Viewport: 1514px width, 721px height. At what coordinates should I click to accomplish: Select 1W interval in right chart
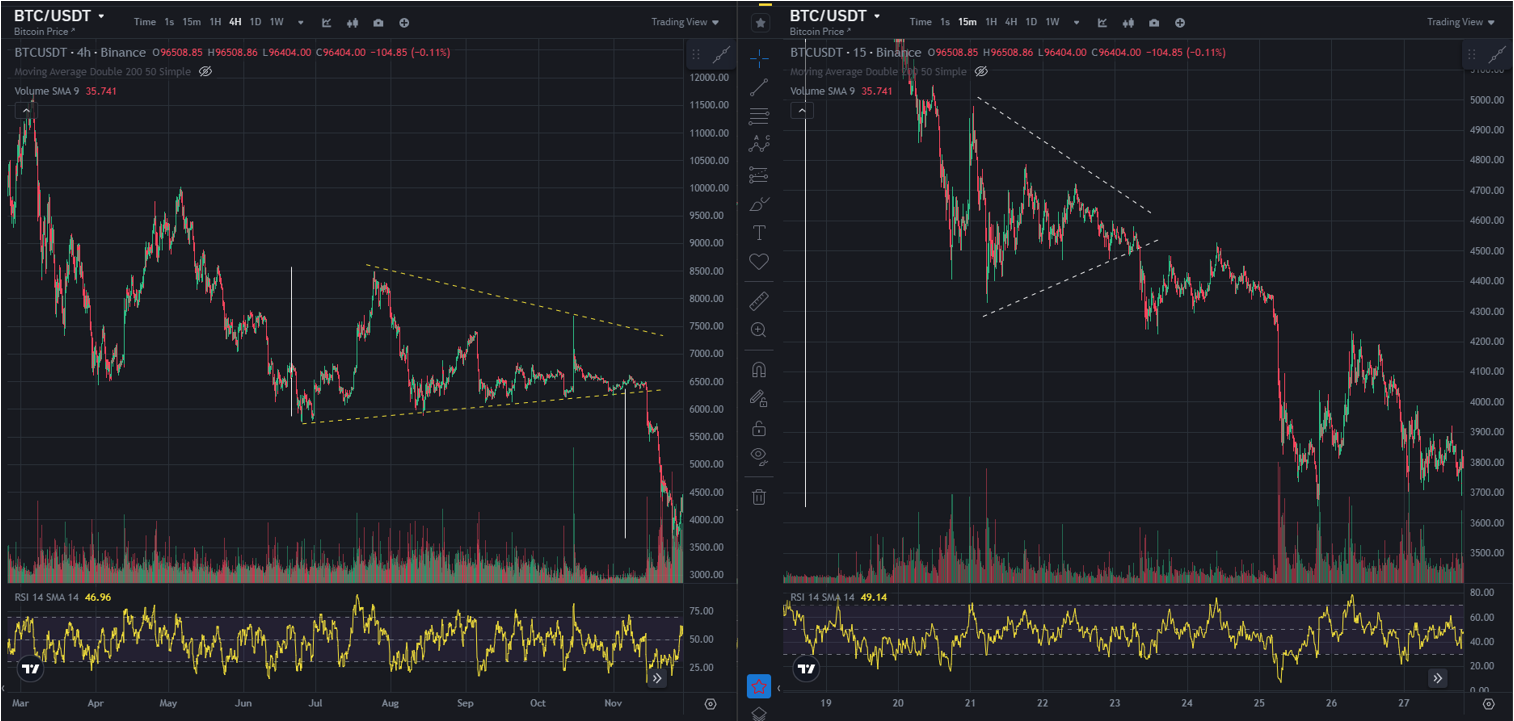pyautogui.click(x=1053, y=22)
